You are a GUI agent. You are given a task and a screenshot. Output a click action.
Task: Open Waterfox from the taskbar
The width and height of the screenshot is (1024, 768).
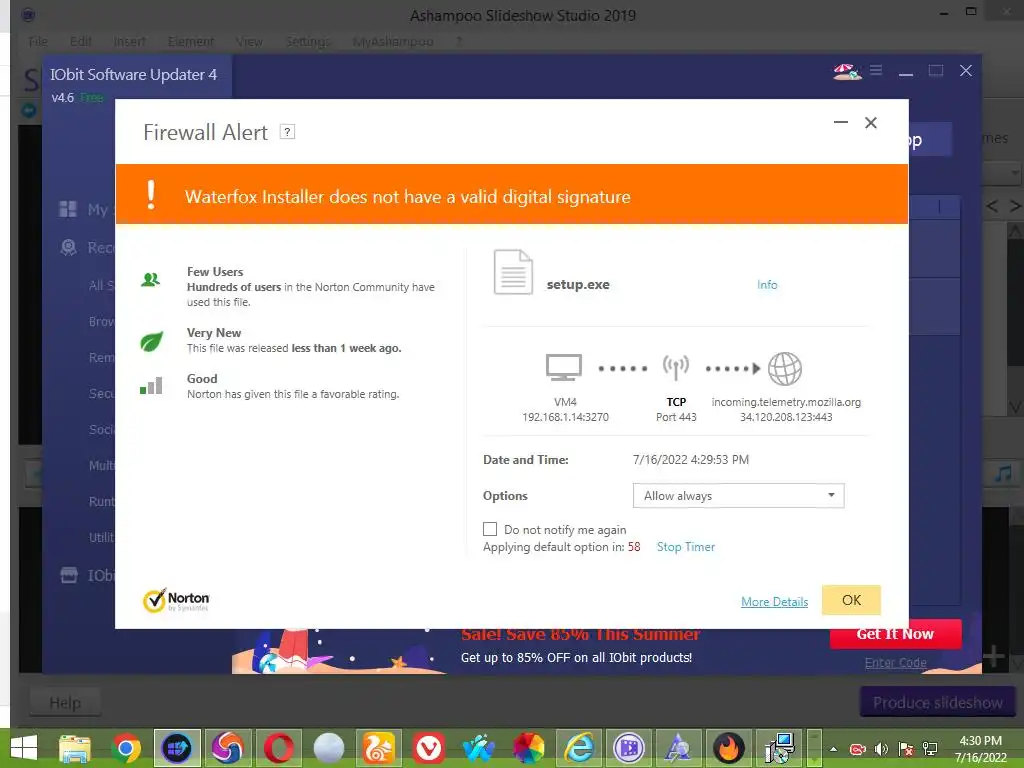click(479, 748)
